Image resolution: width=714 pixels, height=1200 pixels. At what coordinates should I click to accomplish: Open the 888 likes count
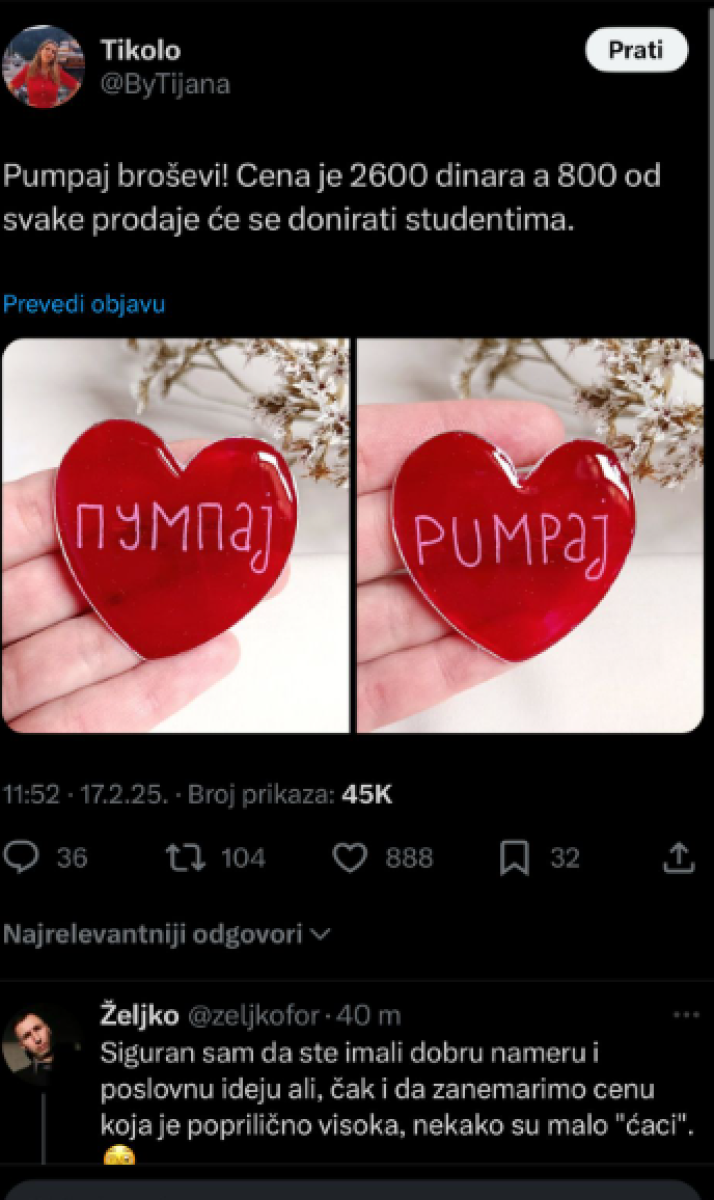tap(409, 858)
